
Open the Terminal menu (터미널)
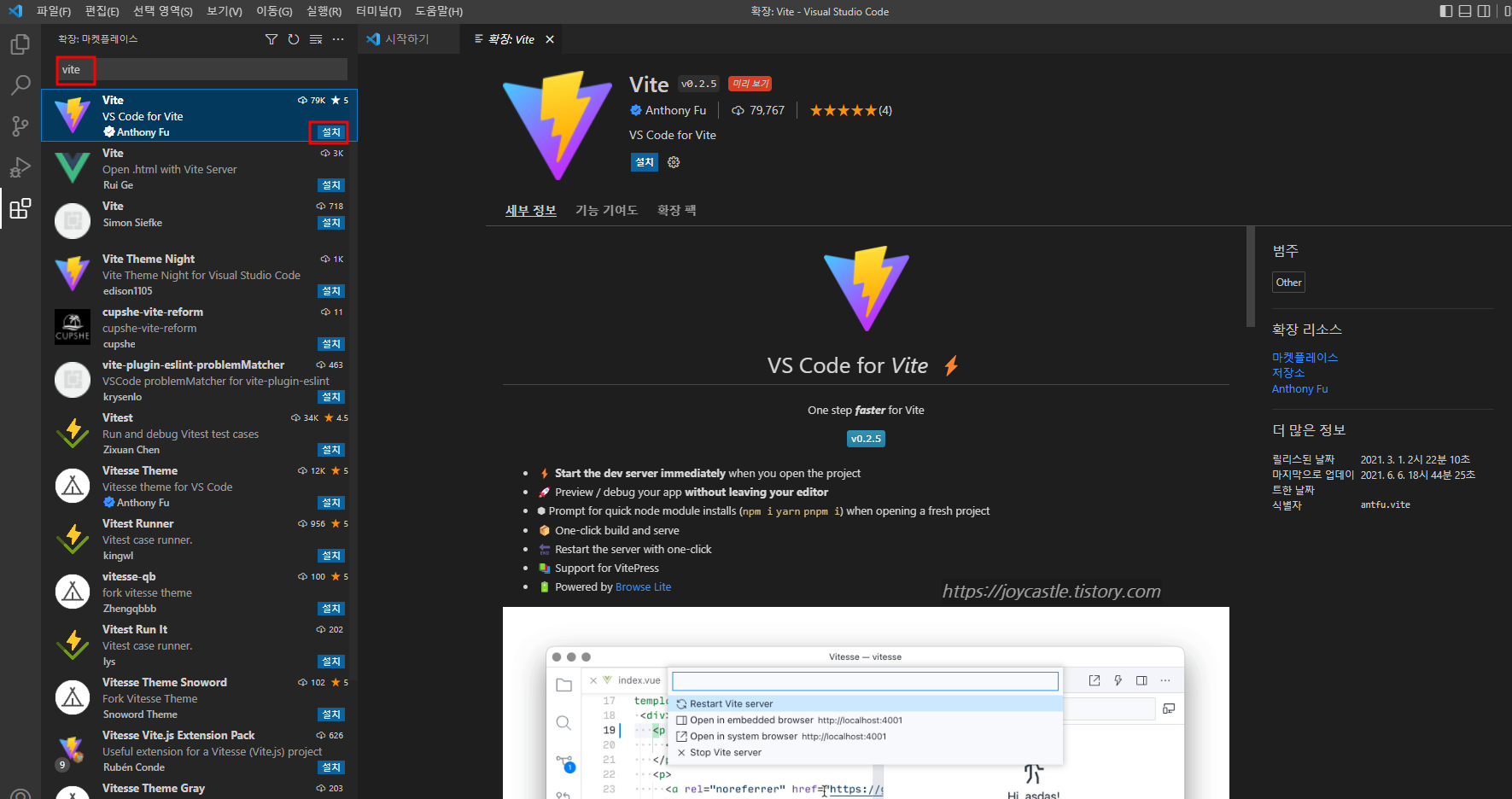378,11
